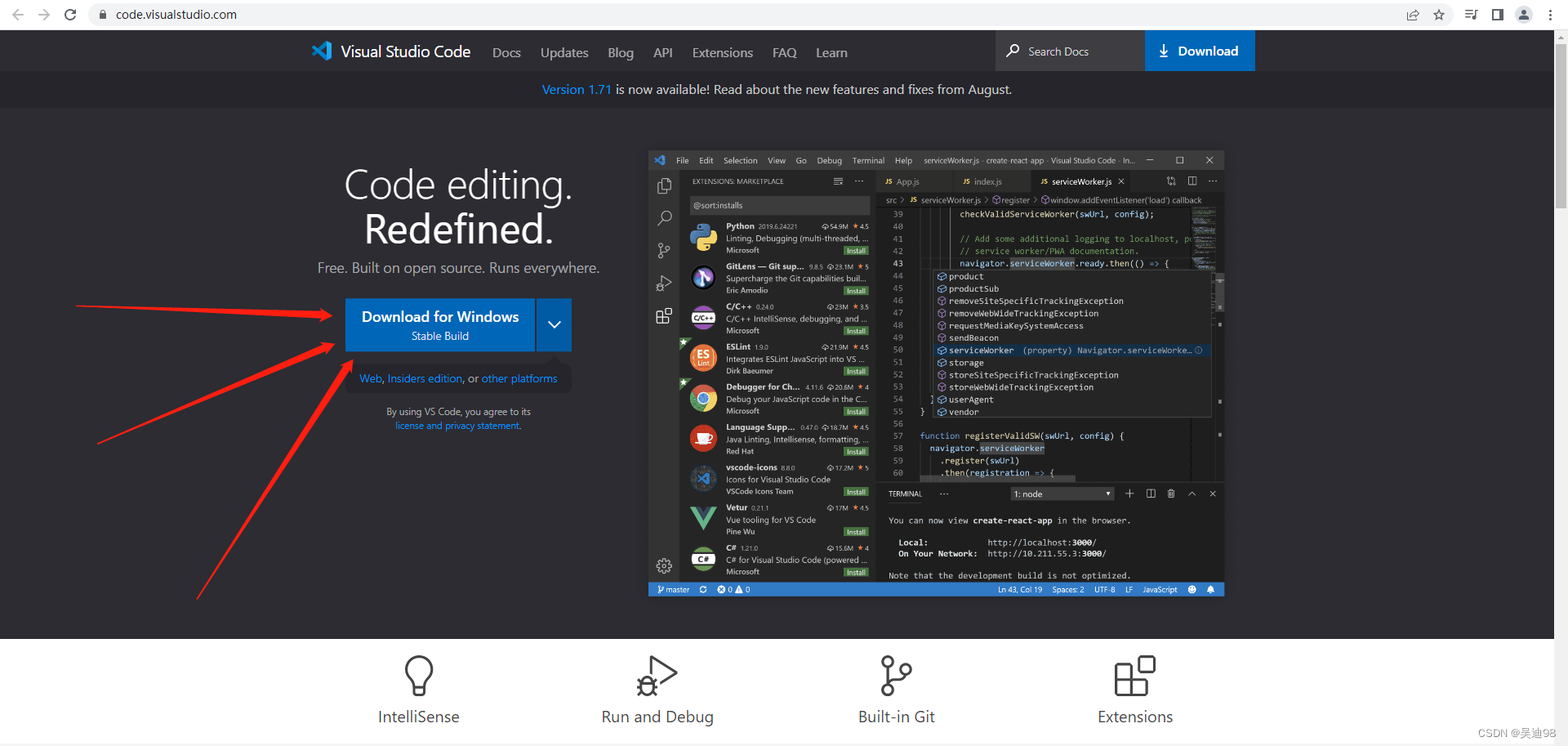This screenshot has width=1568, height=746.
Task: Open the other platforms link
Action: coord(519,379)
